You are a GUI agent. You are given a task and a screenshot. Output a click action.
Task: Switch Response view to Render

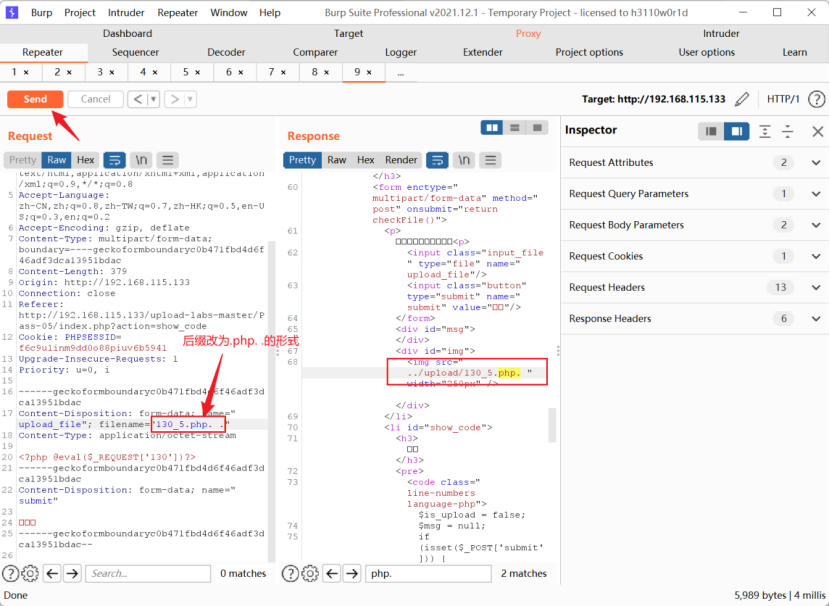[x=401, y=160]
